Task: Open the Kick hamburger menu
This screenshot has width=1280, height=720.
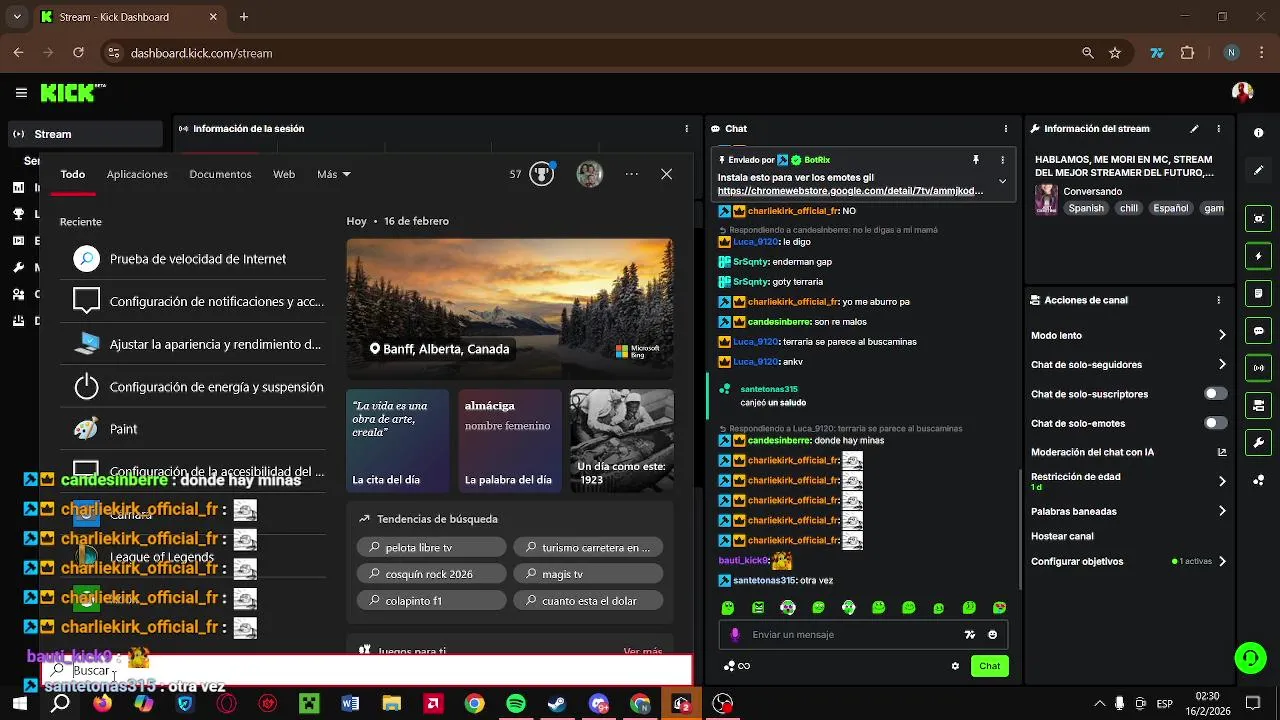Action: tap(21, 93)
